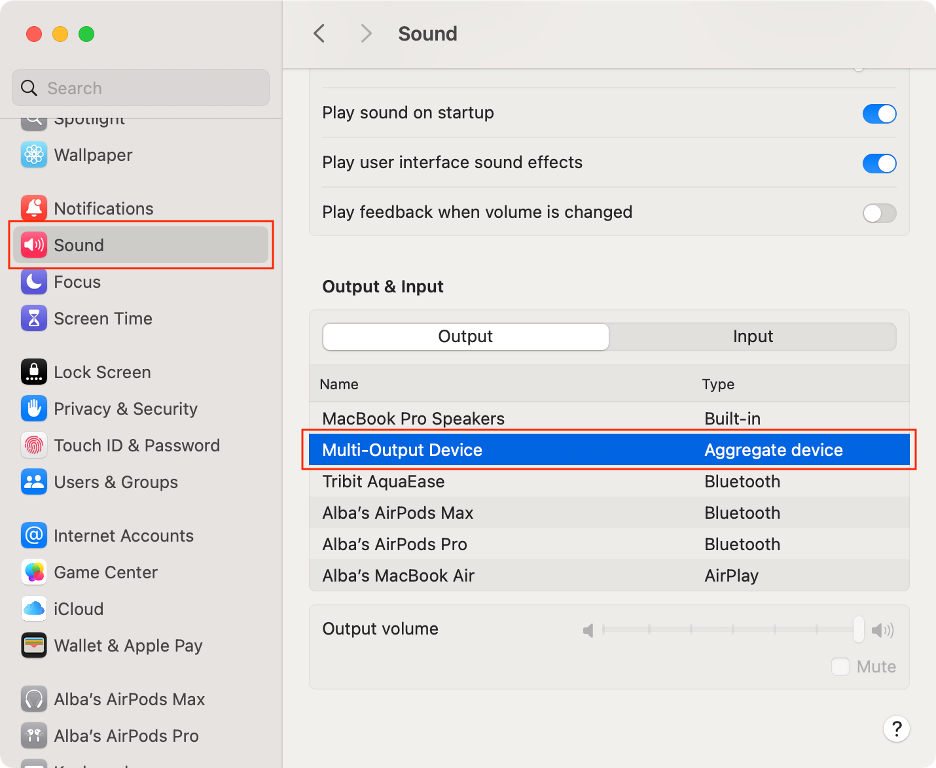
Task: Toggle Play user interface sound effects switch
Action: [x=879, y=163]
